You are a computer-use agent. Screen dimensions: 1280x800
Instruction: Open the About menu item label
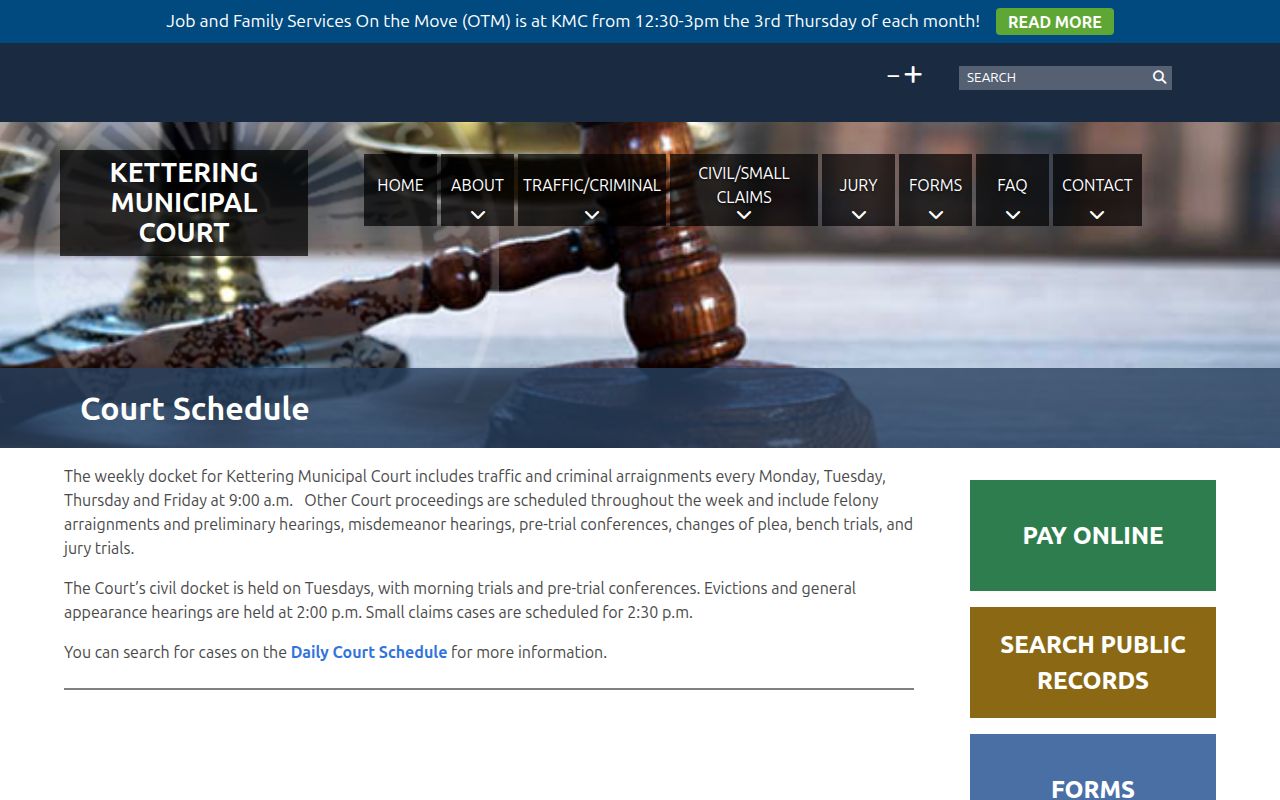click(477, 185)
